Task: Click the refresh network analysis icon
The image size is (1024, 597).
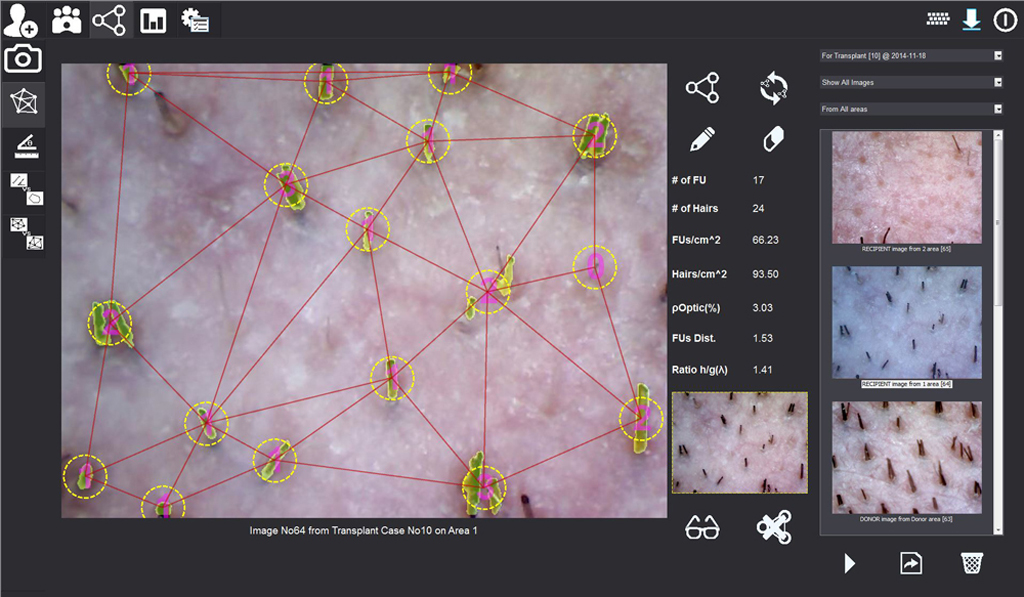Action: click(774, 88)
